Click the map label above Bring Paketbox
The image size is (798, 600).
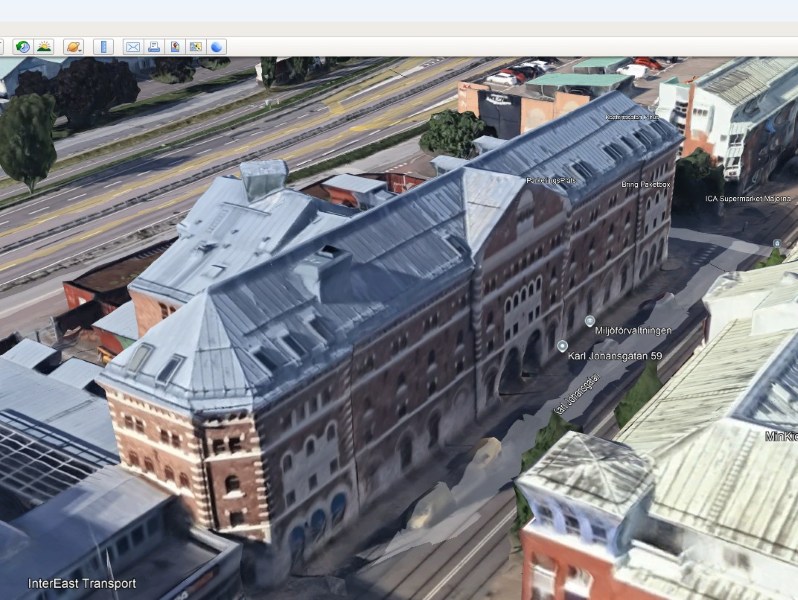(x=632, y=117)
